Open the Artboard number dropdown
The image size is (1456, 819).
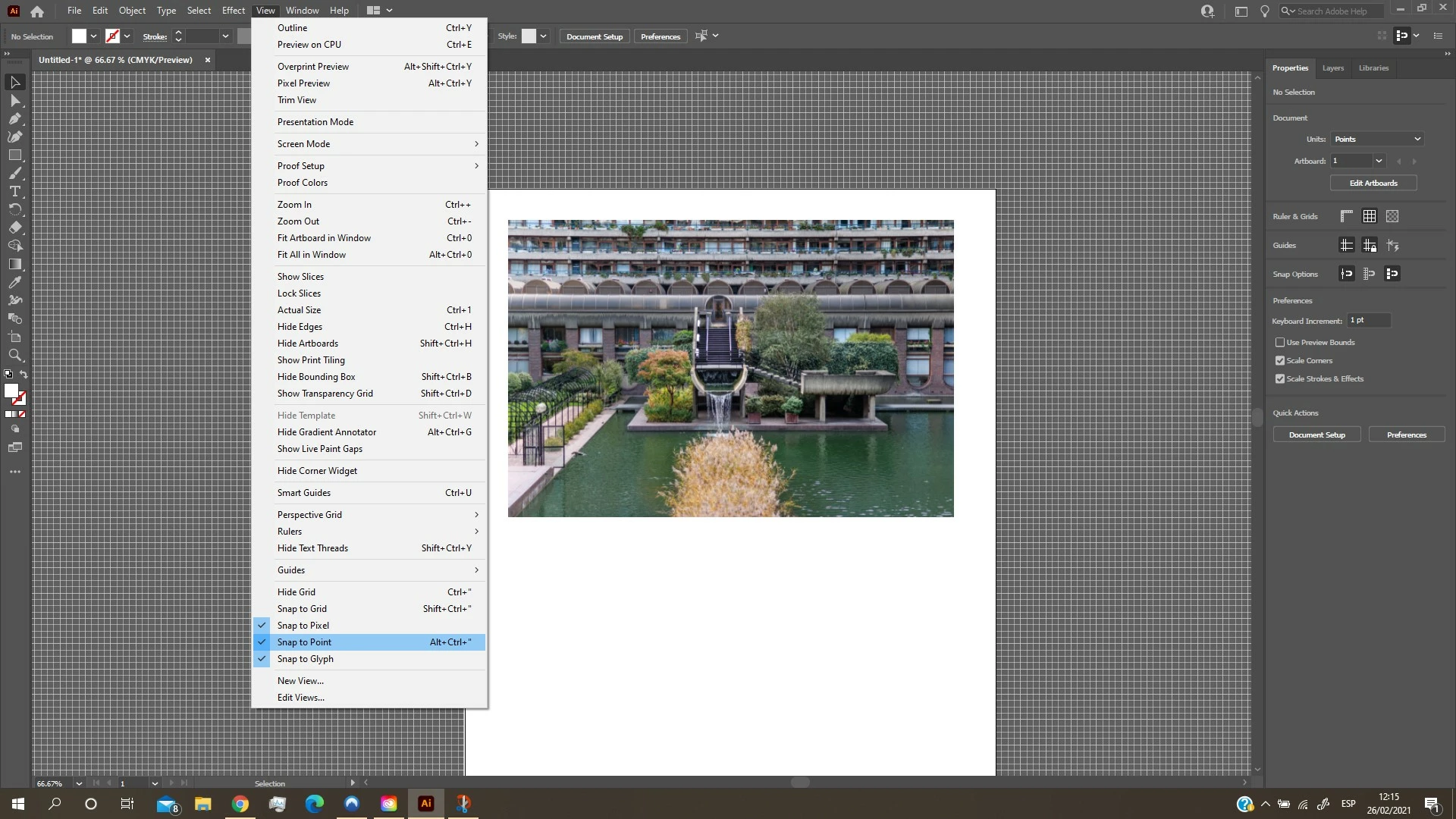click(x=1378, y=161)
